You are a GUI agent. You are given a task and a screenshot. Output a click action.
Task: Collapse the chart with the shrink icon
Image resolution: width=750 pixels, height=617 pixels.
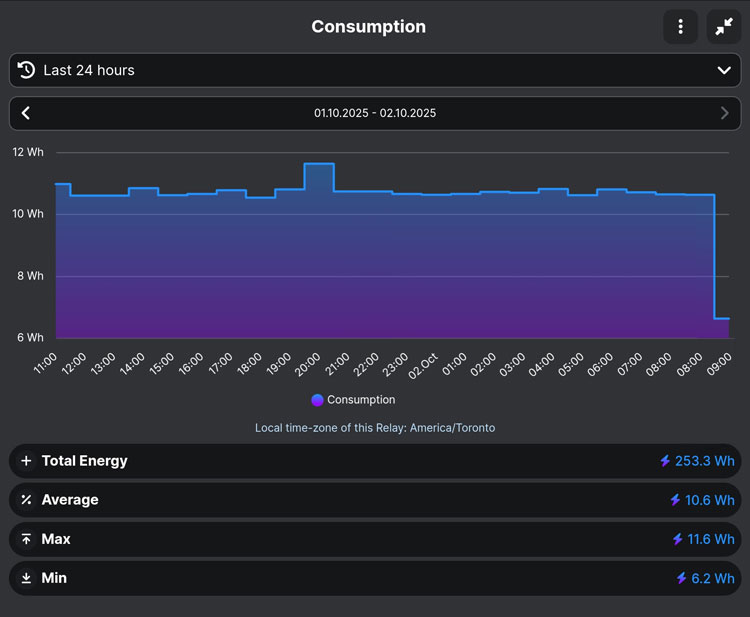click(723, 27)
